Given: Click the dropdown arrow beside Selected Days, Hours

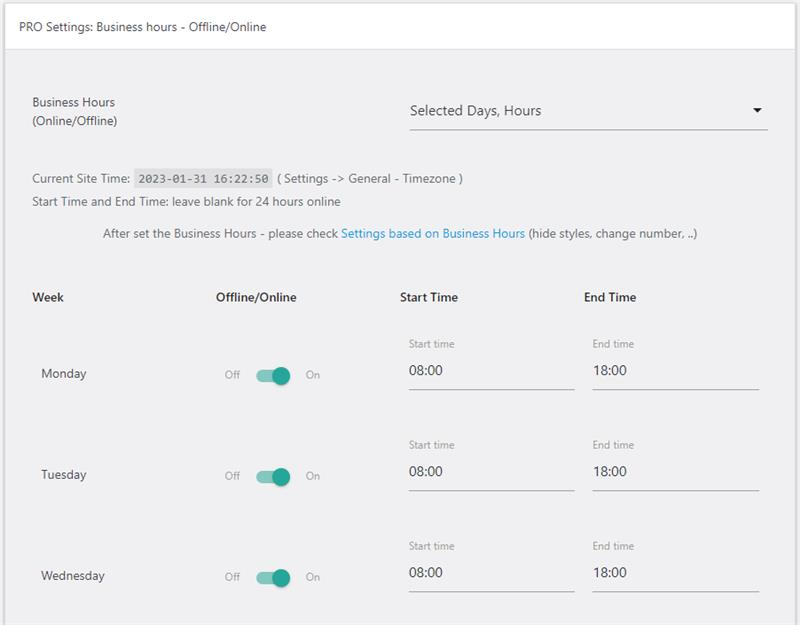Looking at the screenshot, I should (757, 111).
